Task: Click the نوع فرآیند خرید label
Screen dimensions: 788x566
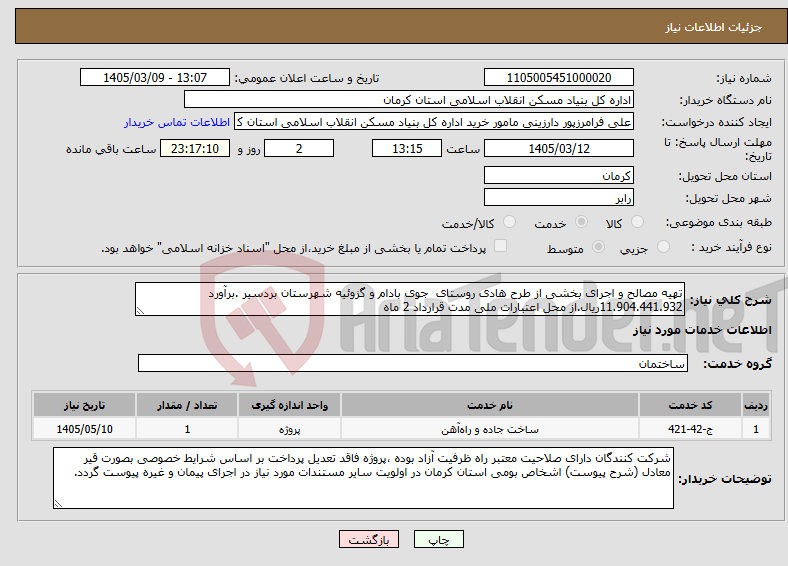Action: tap(731, 247)
